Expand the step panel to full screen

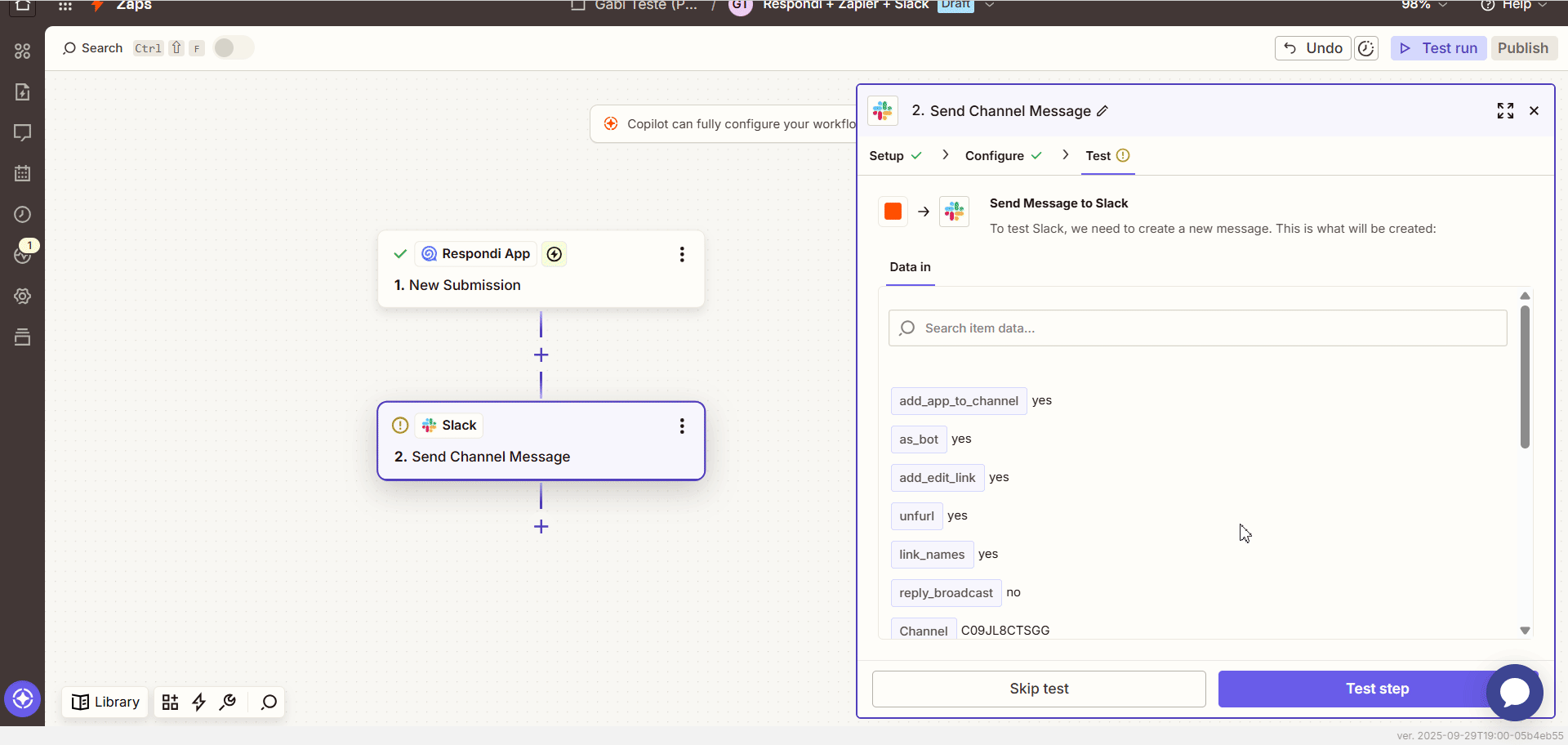click(1505, 111)
